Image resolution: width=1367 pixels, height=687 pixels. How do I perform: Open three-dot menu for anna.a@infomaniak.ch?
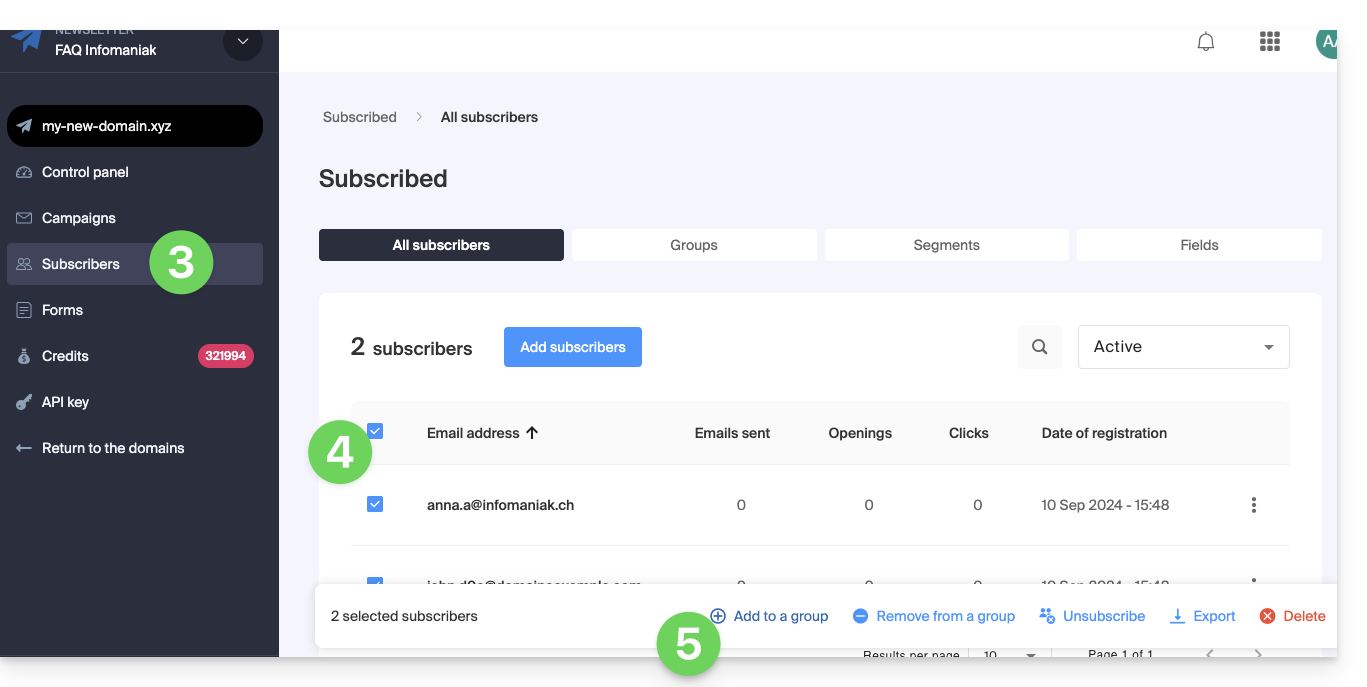point(1253,505)
